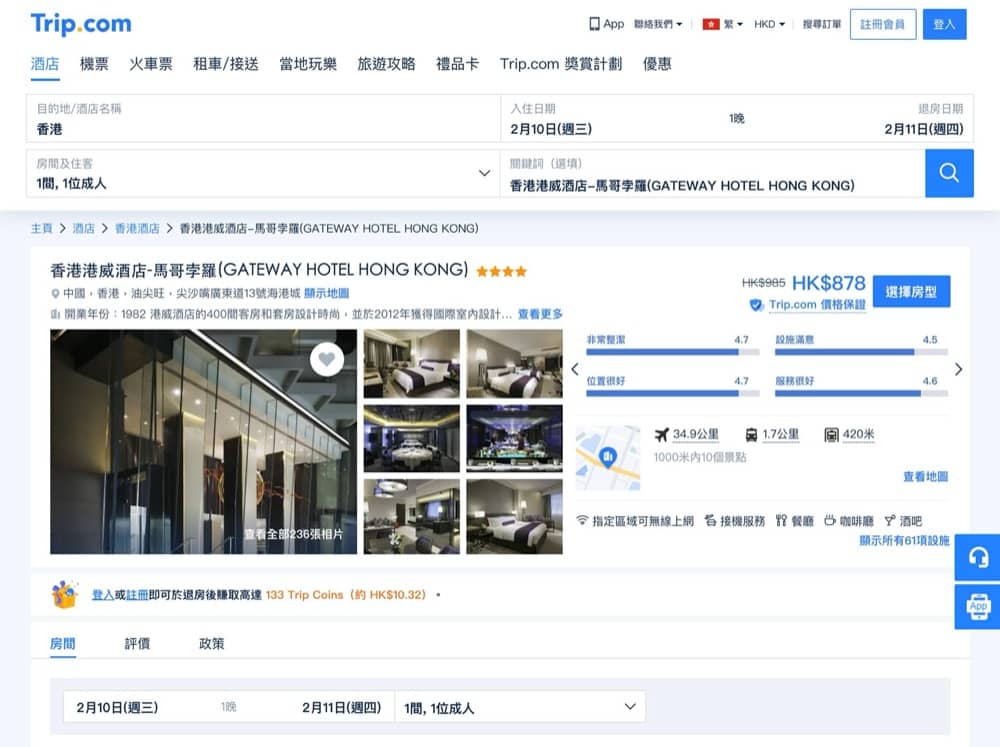Click the metro distance icon 420米

click(x=831, y=435)
